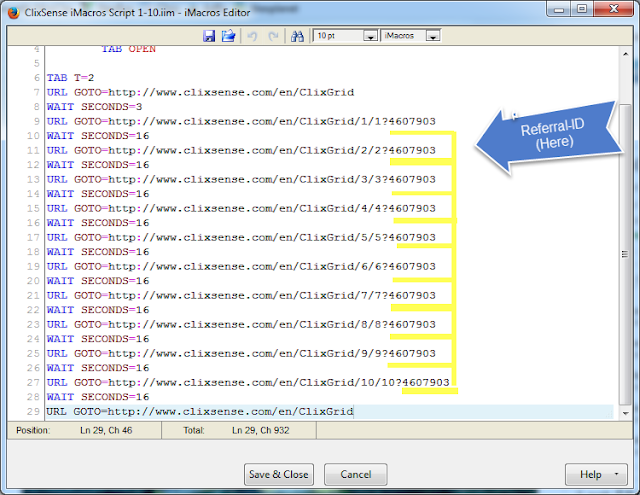The height and width of the screenshot is (495, 640).
Task: Click line 29 URL ending en/ClixGrid
Action: tap(200, 411)
